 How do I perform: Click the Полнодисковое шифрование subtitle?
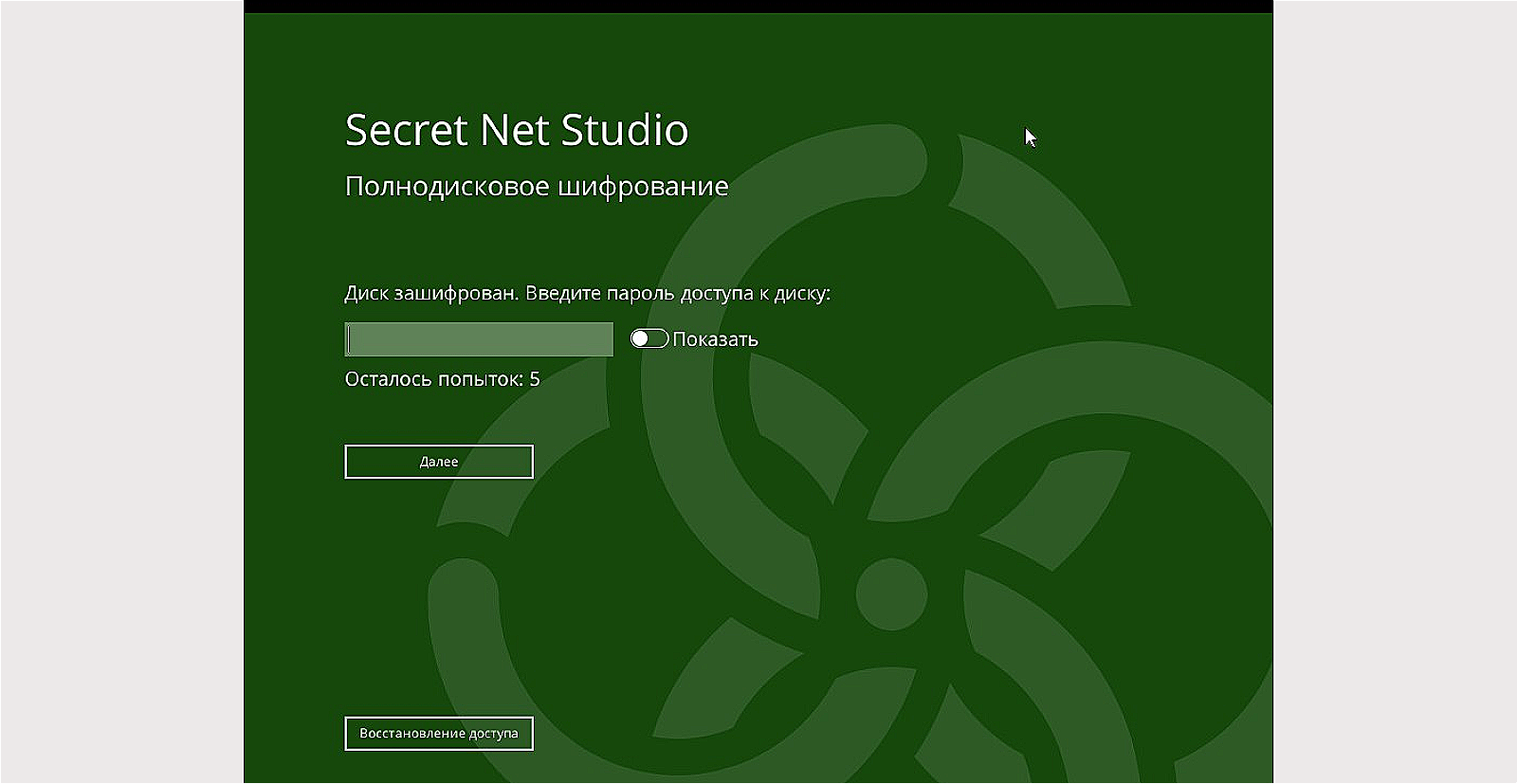click(537, 187)
